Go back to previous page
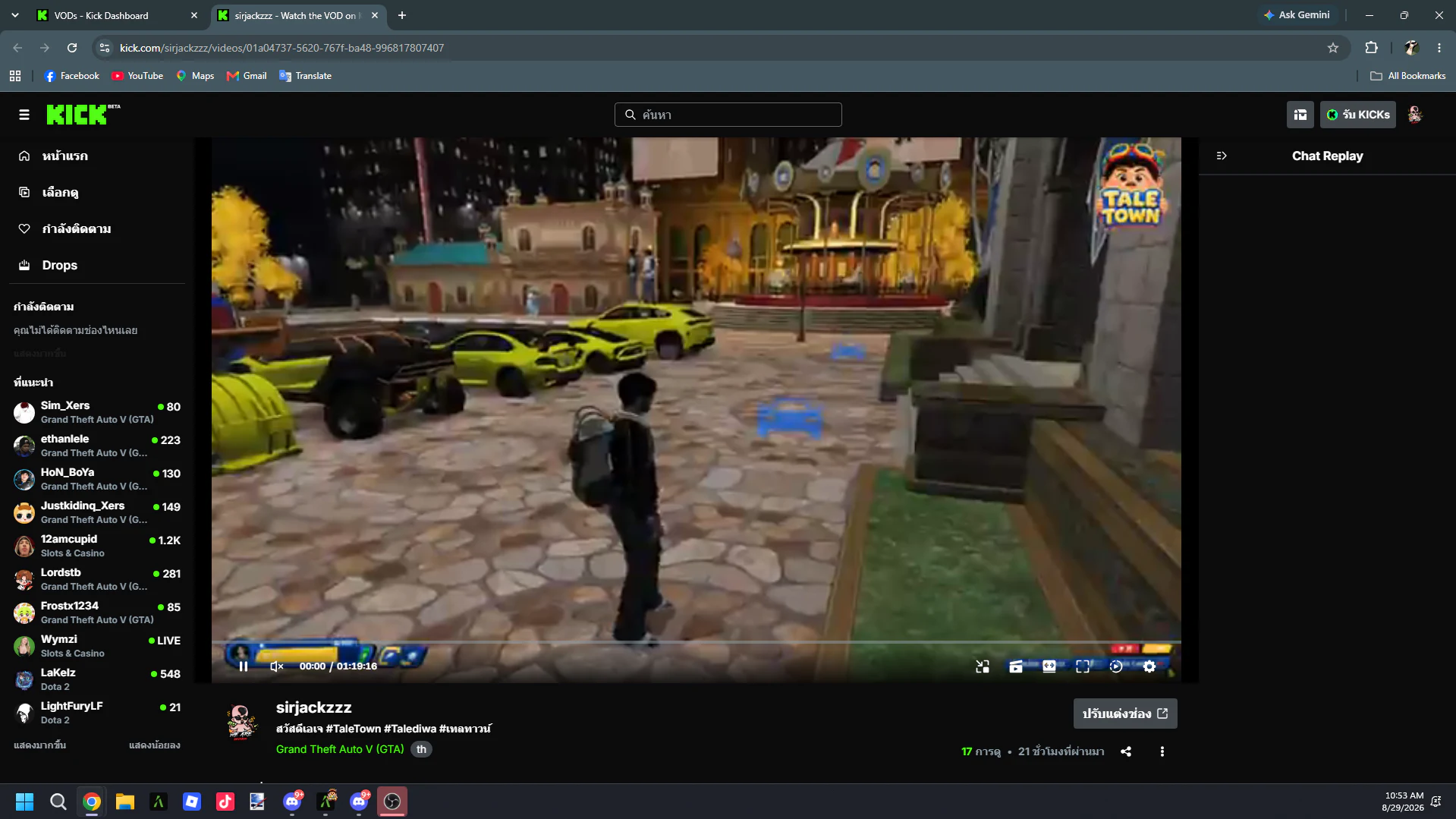 (x=17, y=48)
